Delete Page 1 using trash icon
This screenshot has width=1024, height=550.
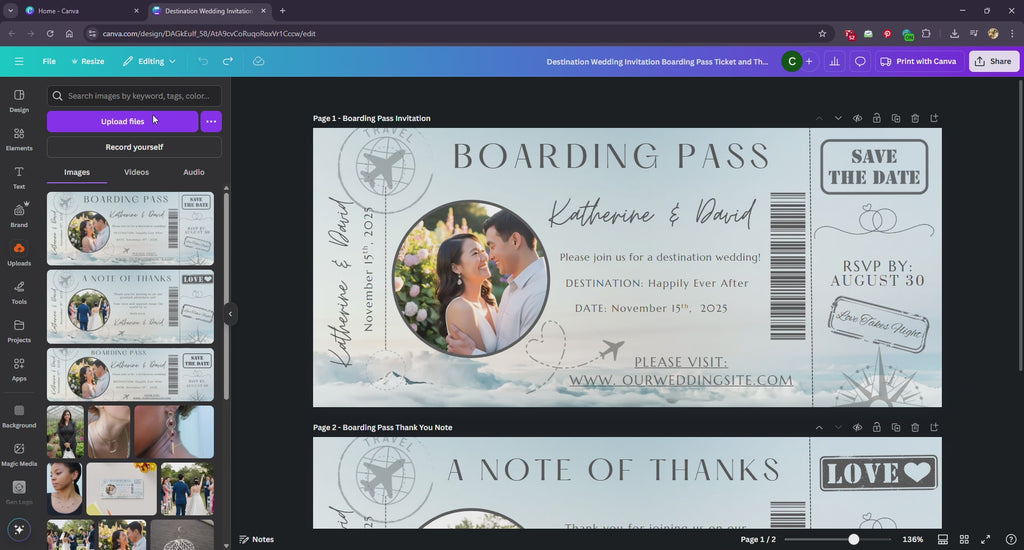[x=915, y=118]
